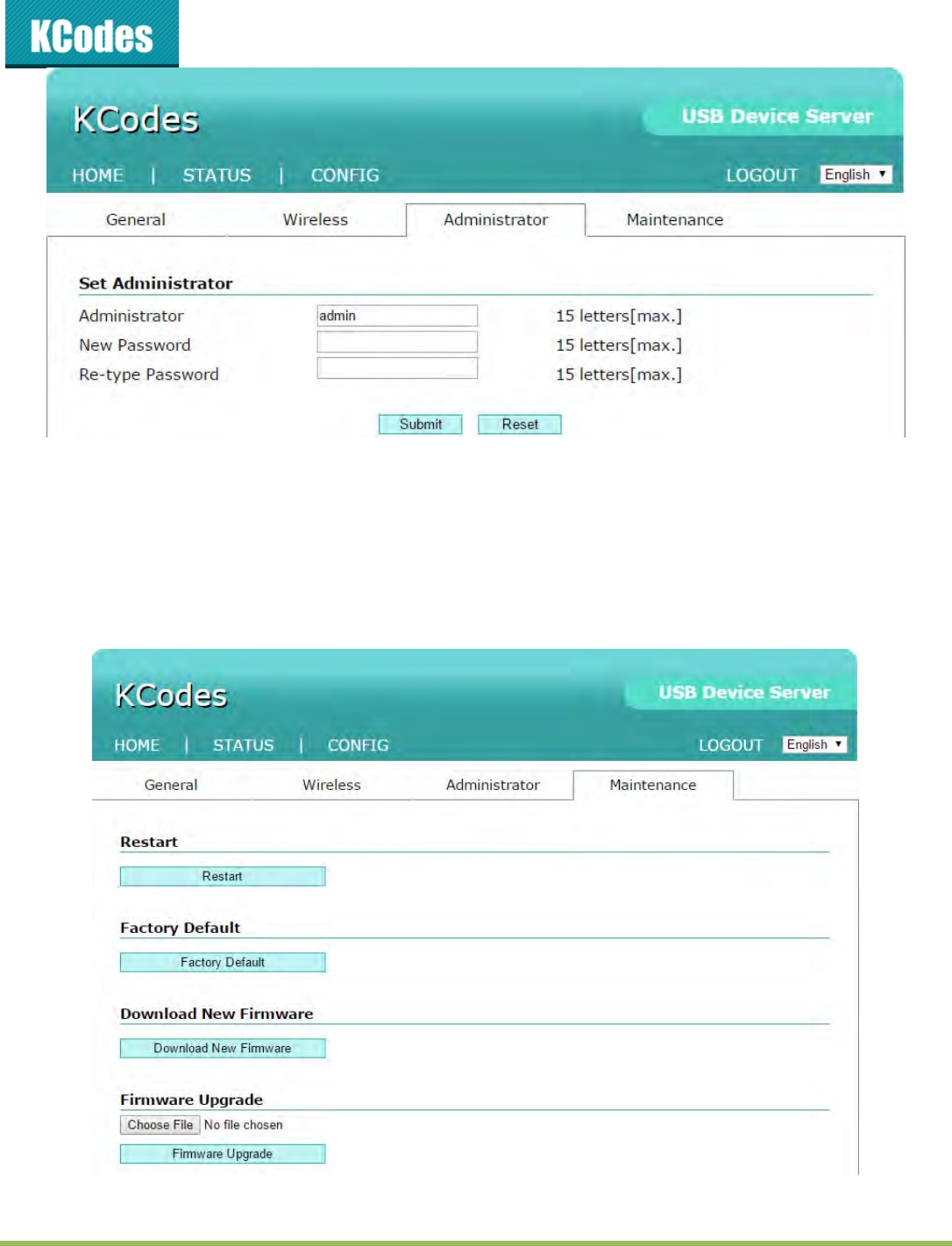The height and width of the screenshot is (1246, 952).
Task: Select the Wireless tab on the Maintenance page
Action: click(331, 785)
